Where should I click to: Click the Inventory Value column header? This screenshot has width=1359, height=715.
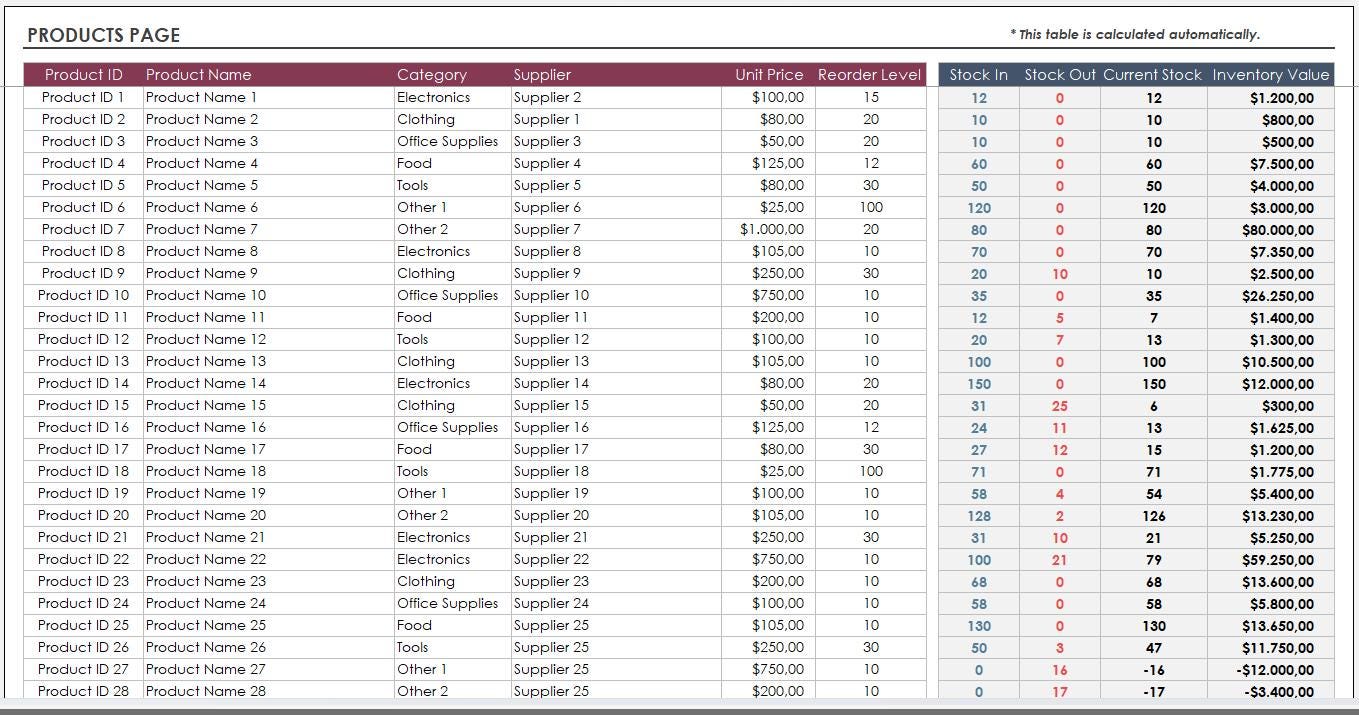pos(1271,75)
